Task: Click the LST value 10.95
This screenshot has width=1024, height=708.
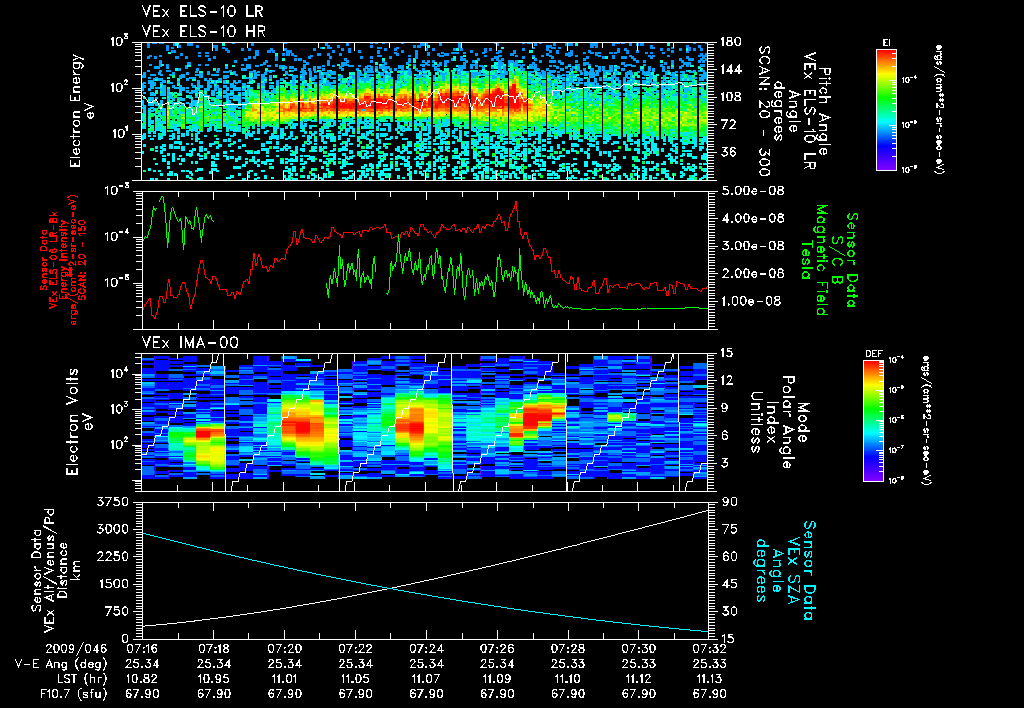Action: [214, 679]
